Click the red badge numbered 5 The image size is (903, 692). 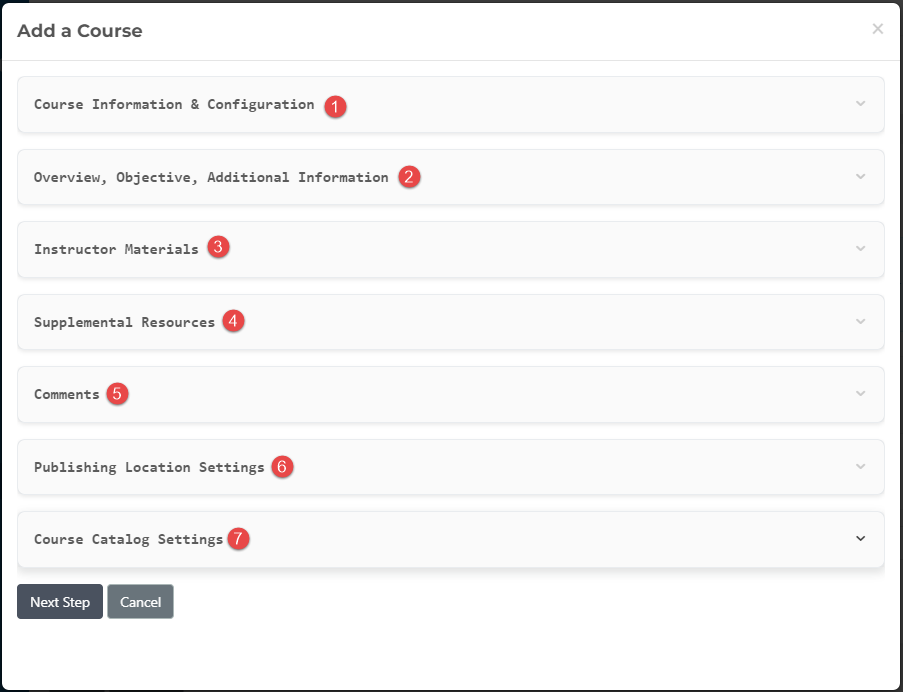[x=116, y=394]
